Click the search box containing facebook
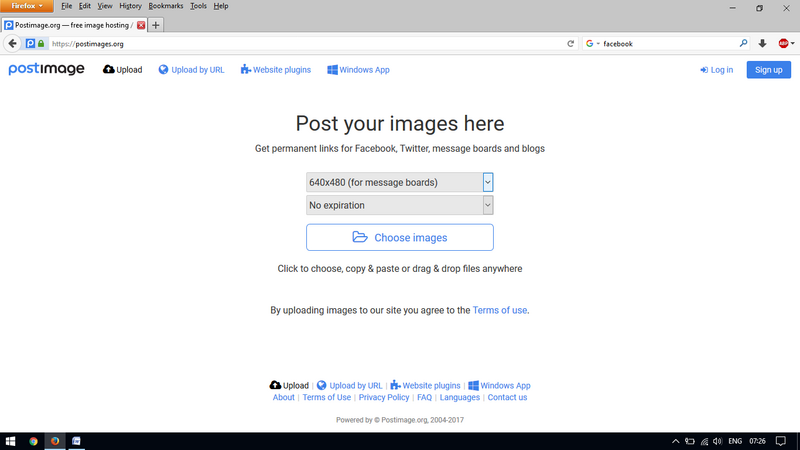The width and height of the screenshot is (800, 450). (x=668, y=44)
